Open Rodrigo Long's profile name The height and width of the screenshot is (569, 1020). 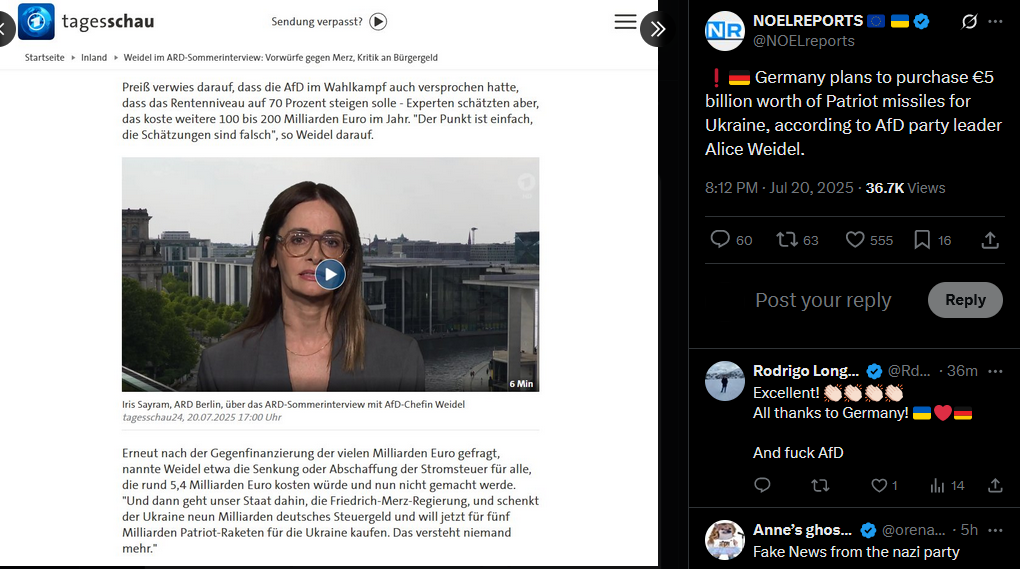[x=806, y=371]
